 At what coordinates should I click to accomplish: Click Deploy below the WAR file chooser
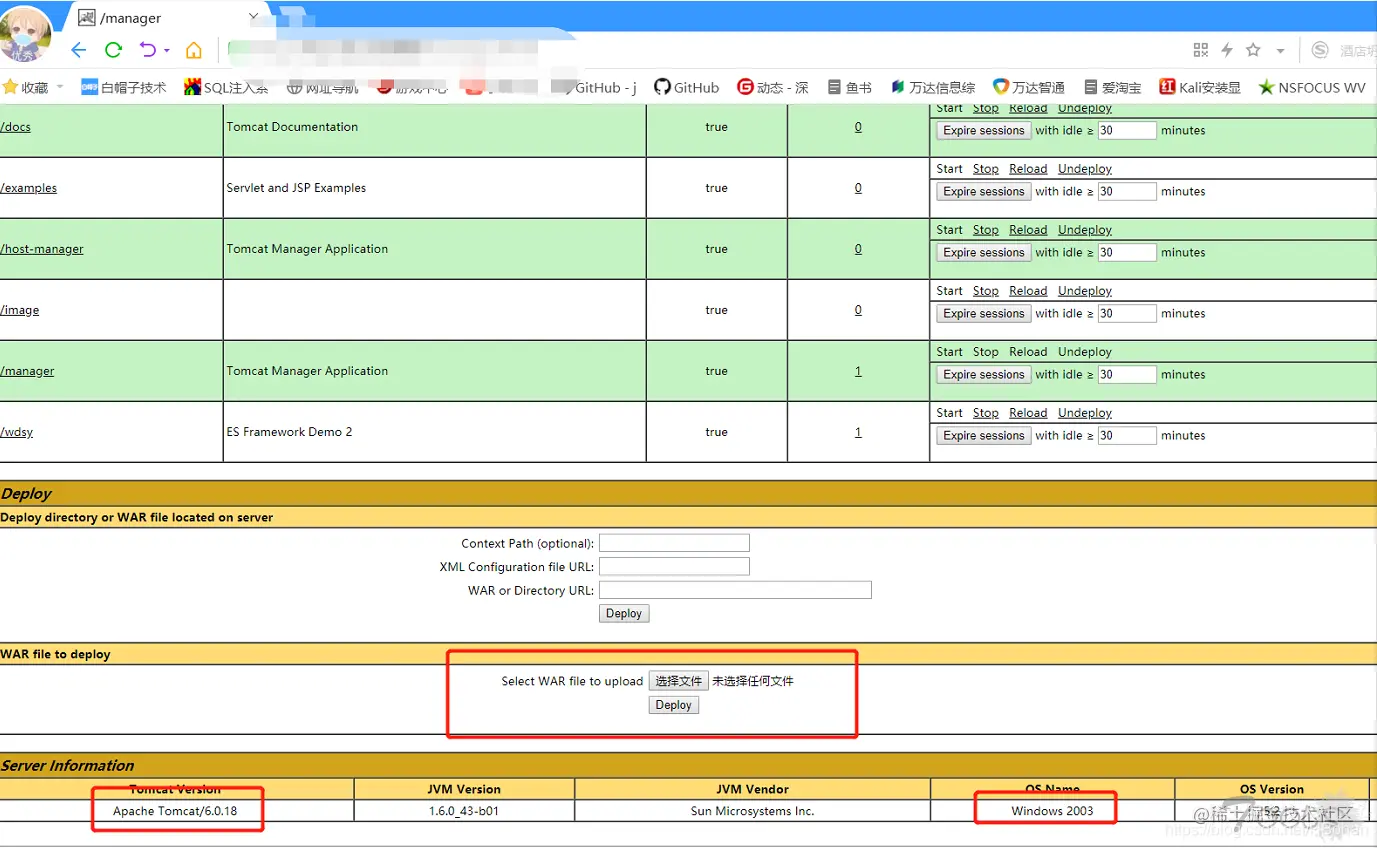(674, 705)
